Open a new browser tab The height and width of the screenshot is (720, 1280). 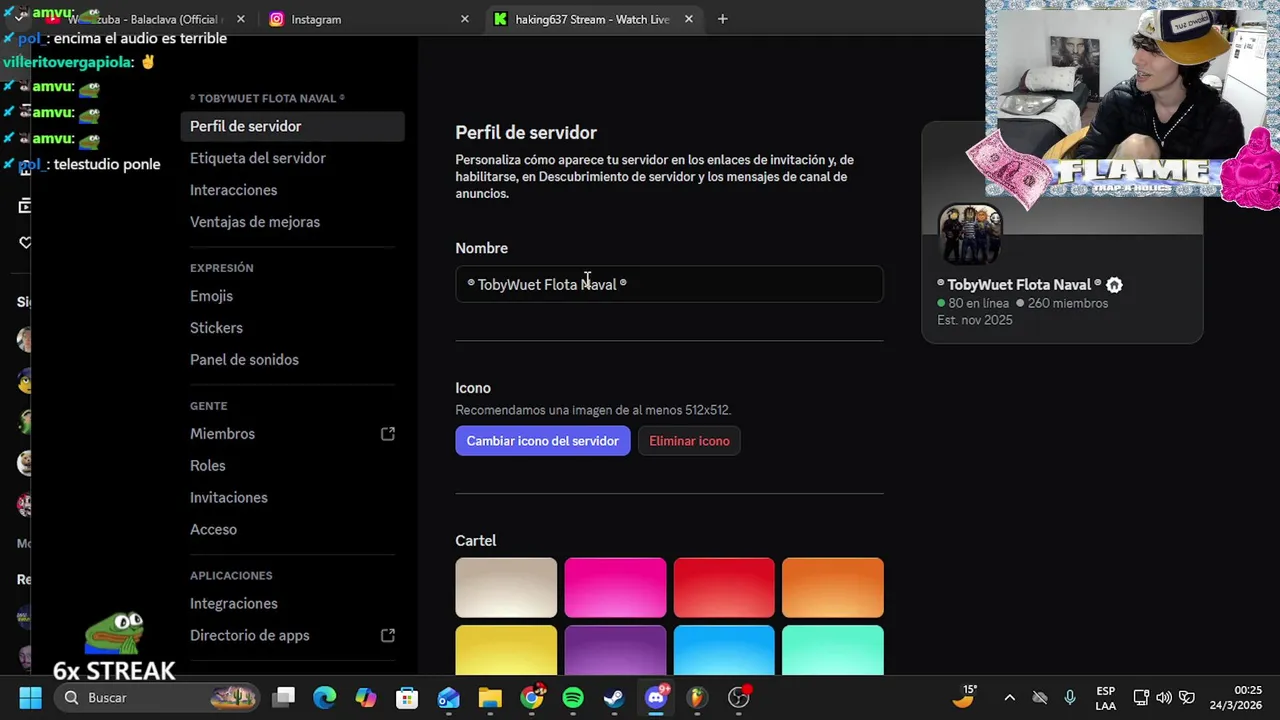coord(722,19)
